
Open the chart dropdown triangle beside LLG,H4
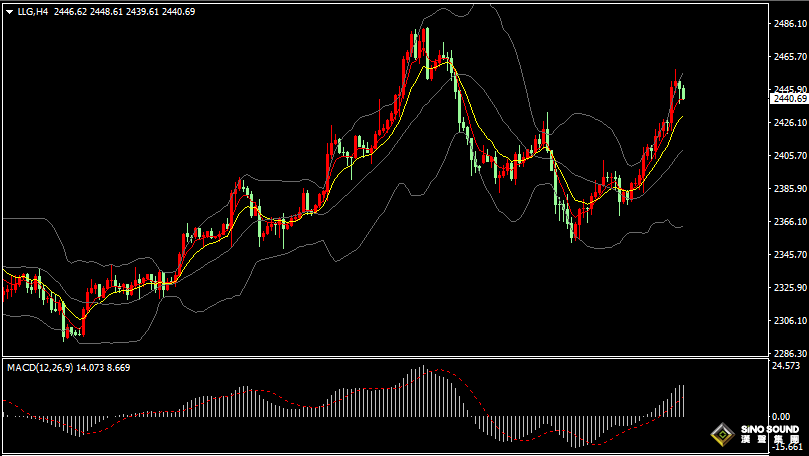(x=9, y=11)
